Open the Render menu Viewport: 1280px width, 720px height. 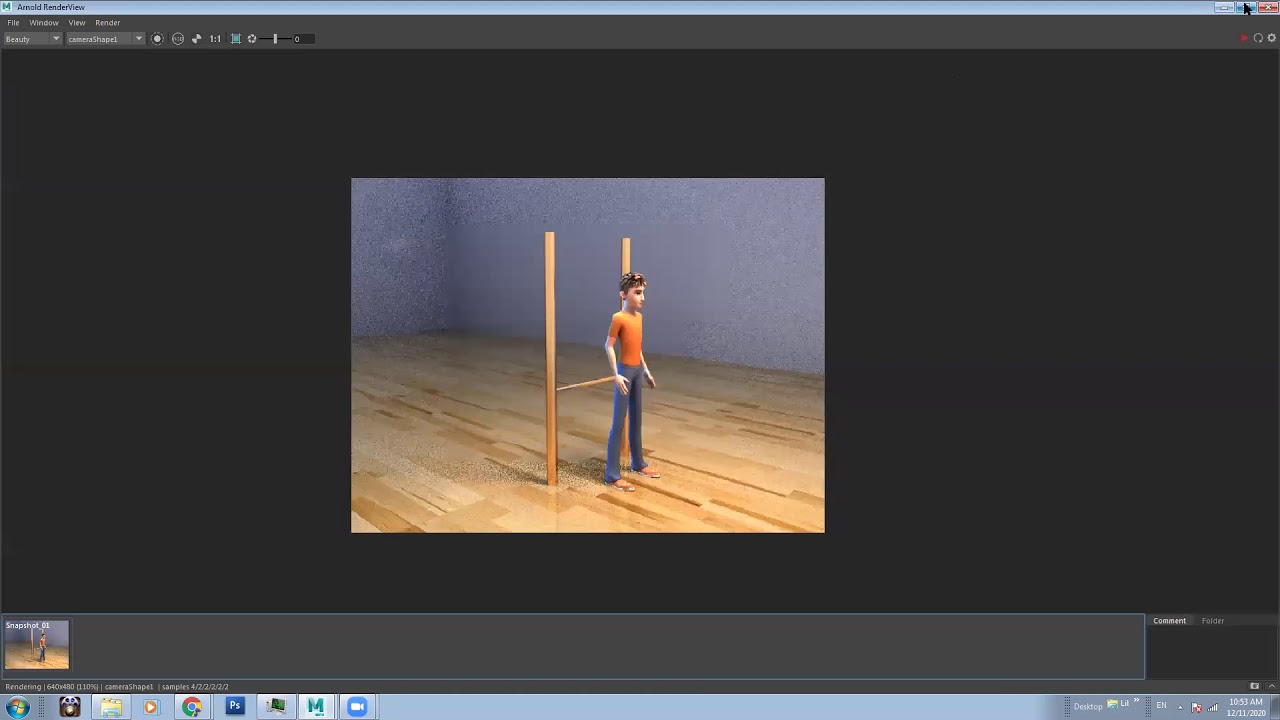107,22
